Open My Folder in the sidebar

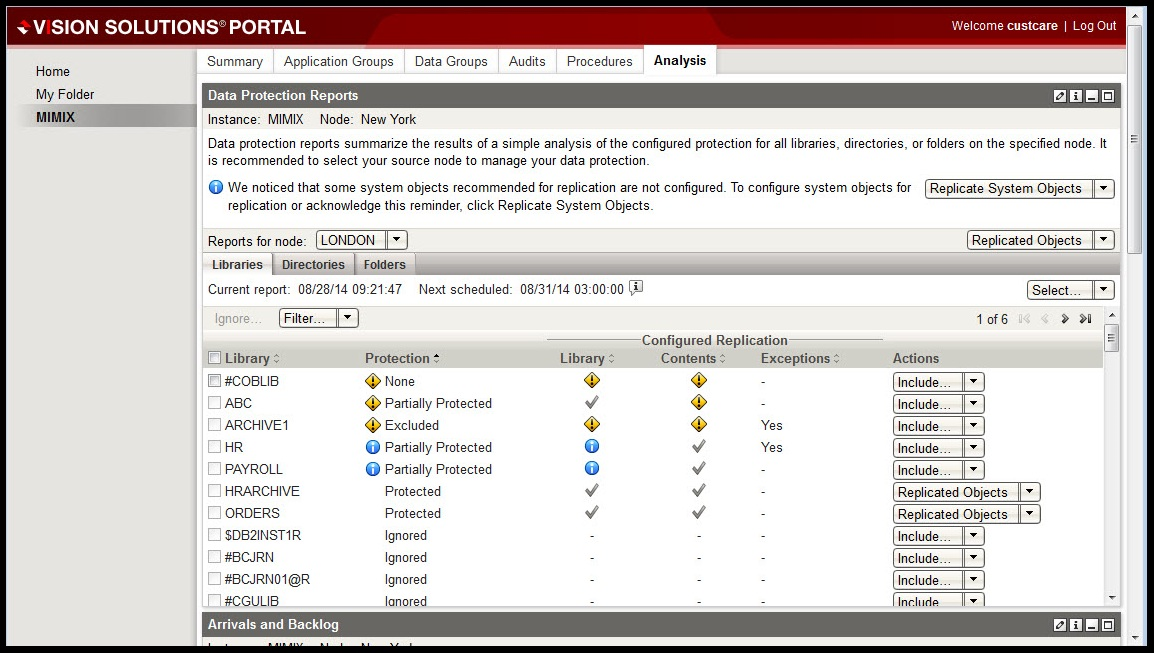[65, 94]
